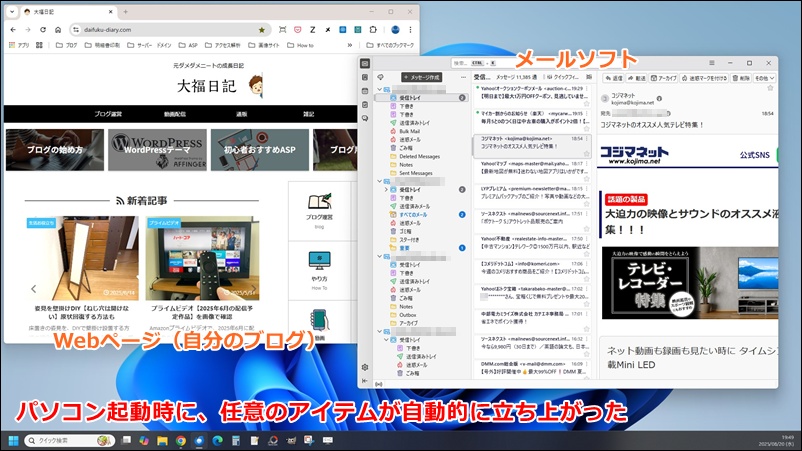Open a new tab in Chrome
The height and width of the screenshot is (451, 802).
pyautogui.click(x=125, y=11)
